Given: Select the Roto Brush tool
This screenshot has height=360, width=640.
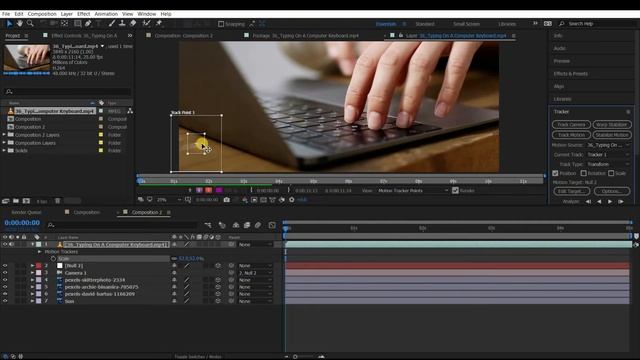Looking at the screenshot, I should coord(147,24).
